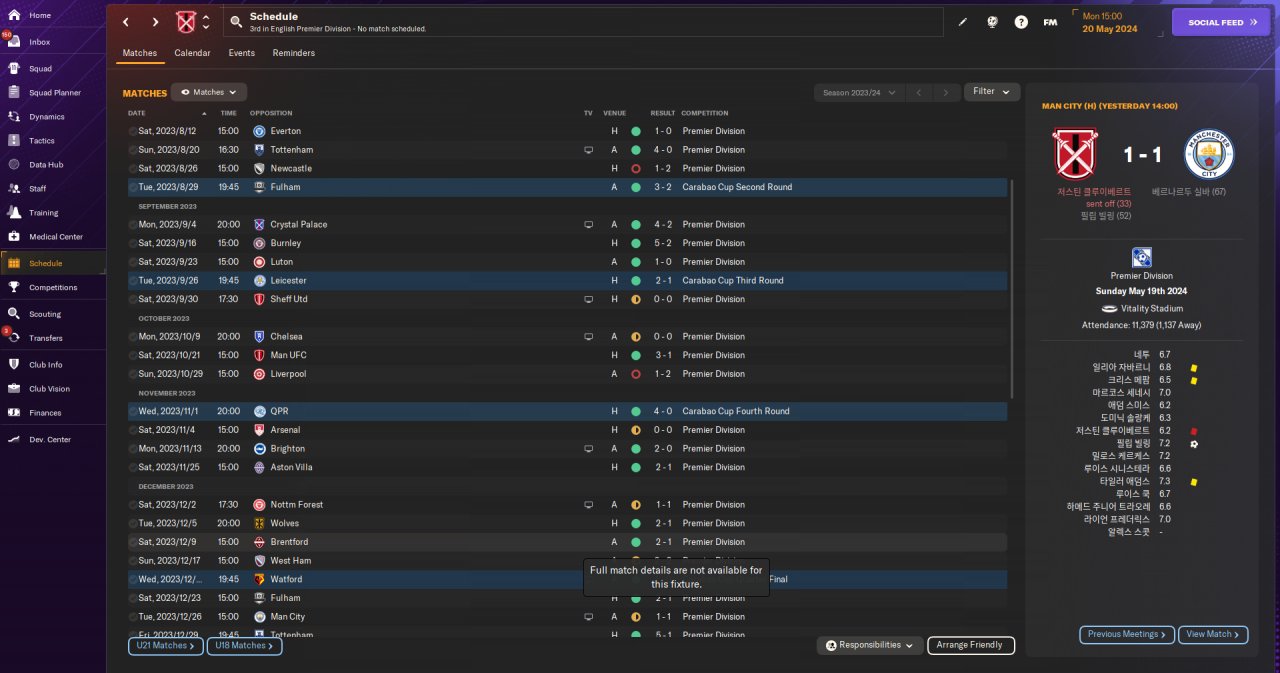Open the Season 2023/24 dropdown
The width and height of the screenshot is (1280, 673).
[858, 92]
